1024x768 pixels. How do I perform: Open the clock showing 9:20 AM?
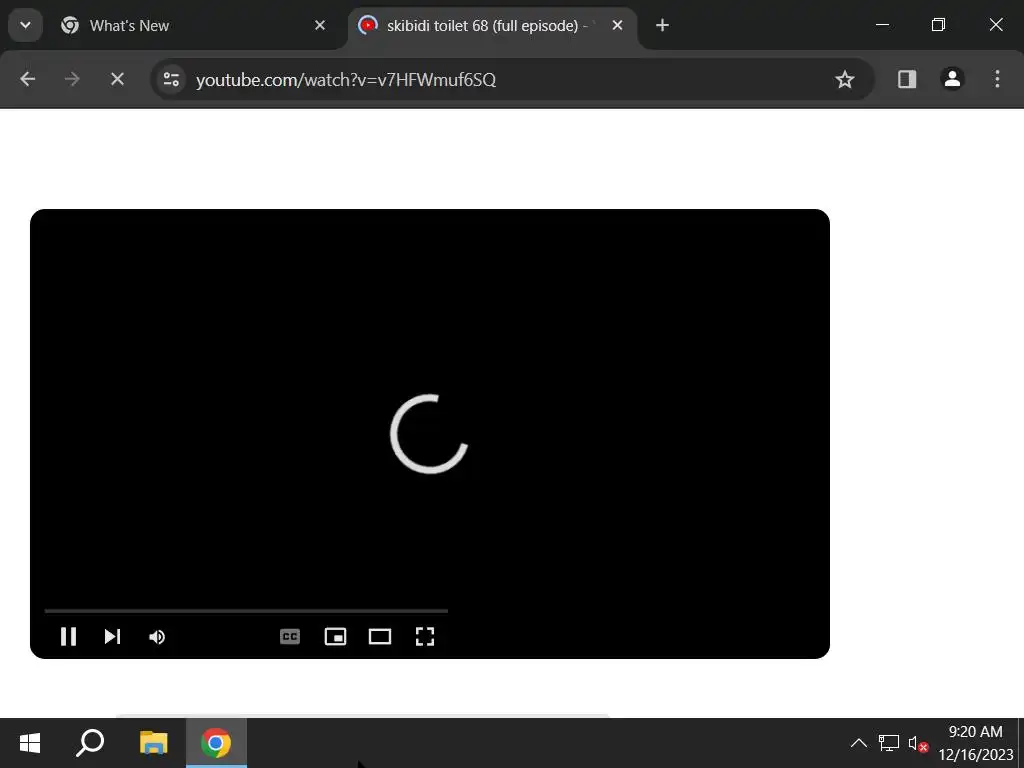coord(976,743)
